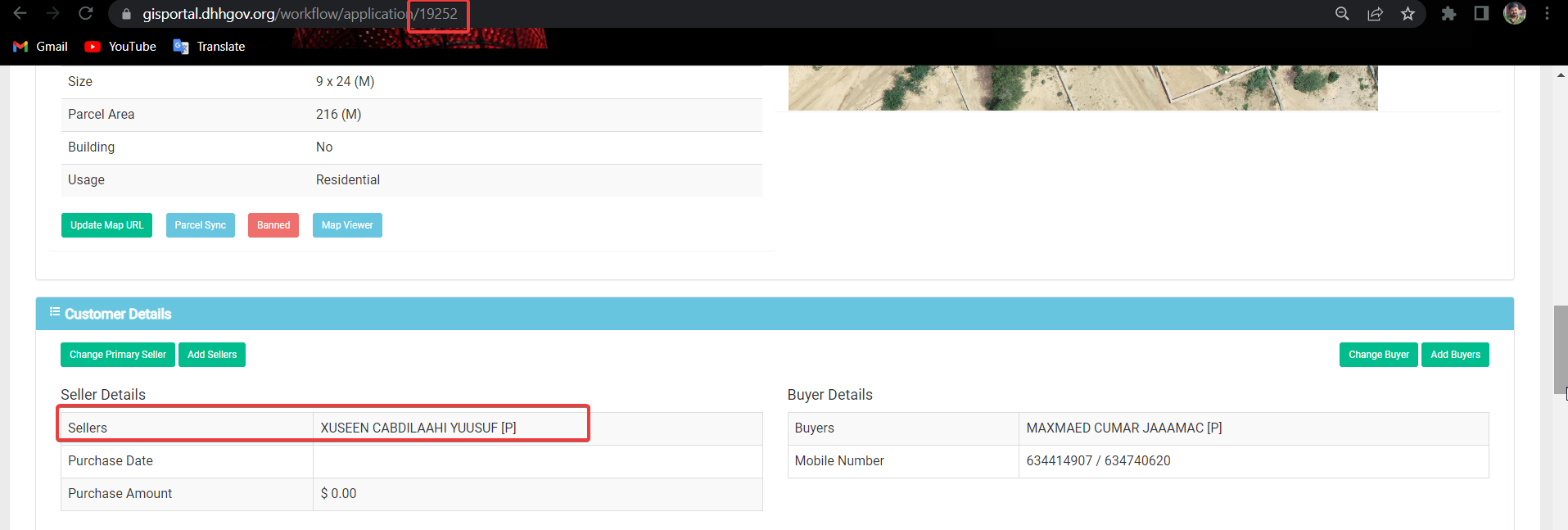Click the parcel aerial image thumbnail
Viewport: 1568px width, 530px height.
click(1082, 88)
